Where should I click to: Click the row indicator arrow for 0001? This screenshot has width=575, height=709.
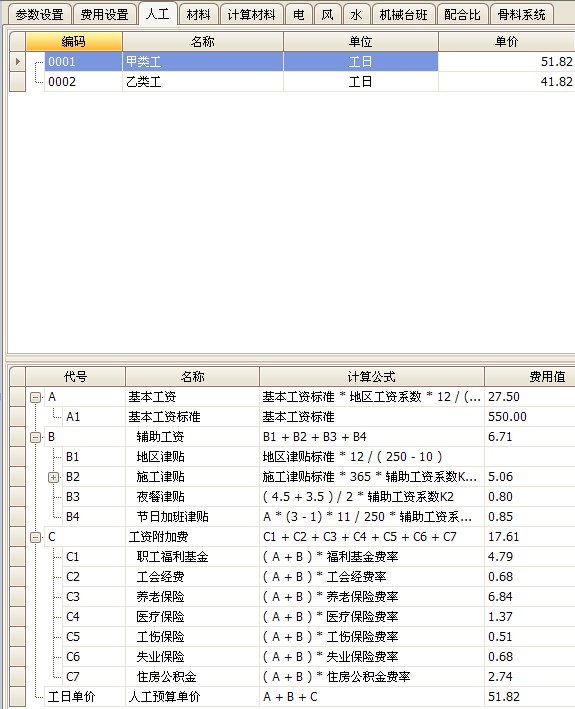tap(18, 61)
